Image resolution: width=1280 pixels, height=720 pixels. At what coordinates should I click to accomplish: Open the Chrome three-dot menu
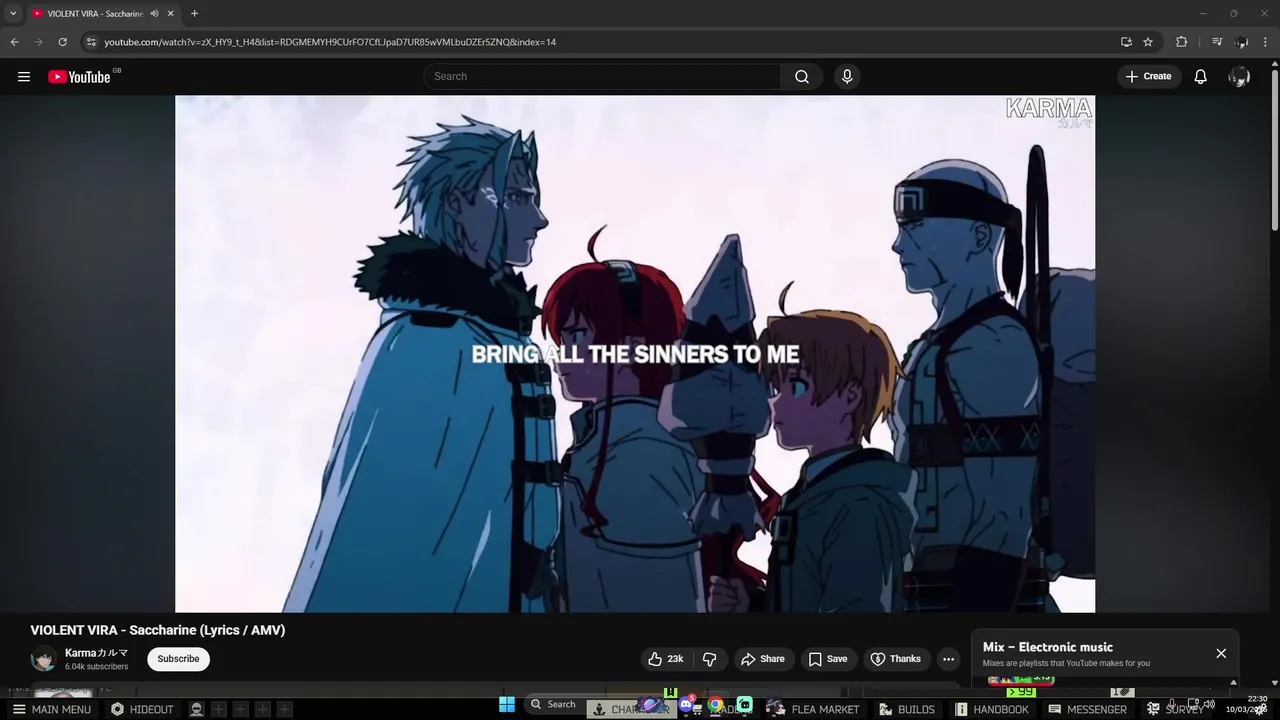[1266, 42]
